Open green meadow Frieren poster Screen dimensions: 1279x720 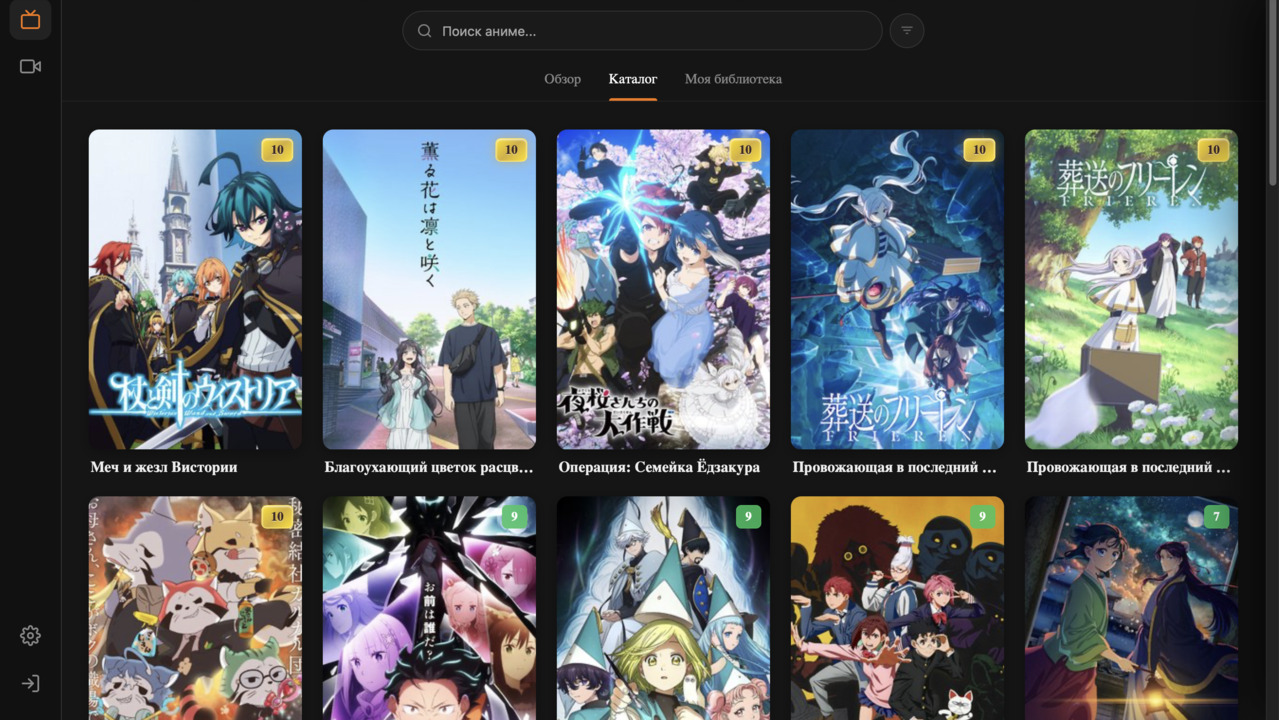(x=1131, y=289)
